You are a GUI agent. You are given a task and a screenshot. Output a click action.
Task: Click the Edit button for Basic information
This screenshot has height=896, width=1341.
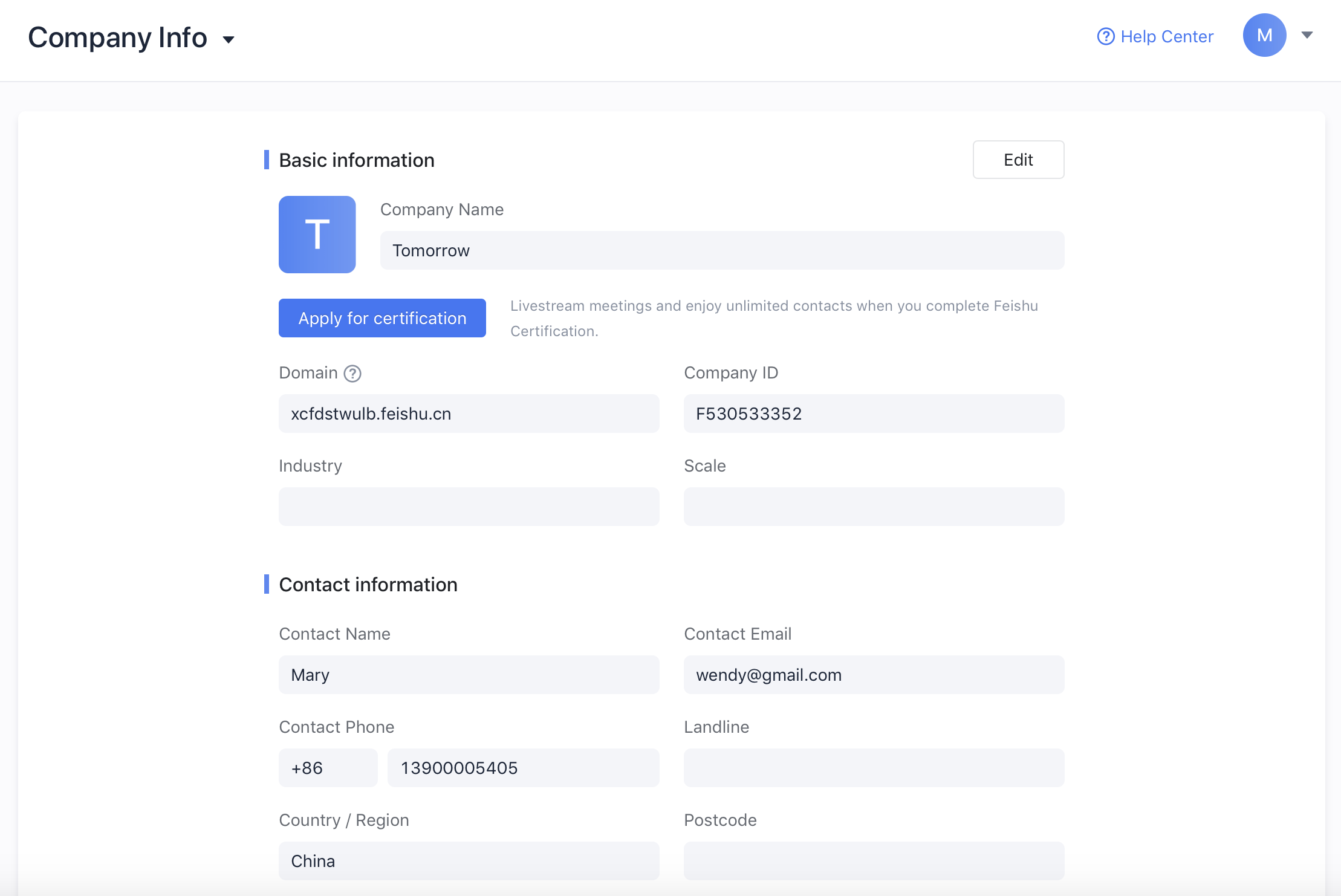click(x=1018, y=160)
